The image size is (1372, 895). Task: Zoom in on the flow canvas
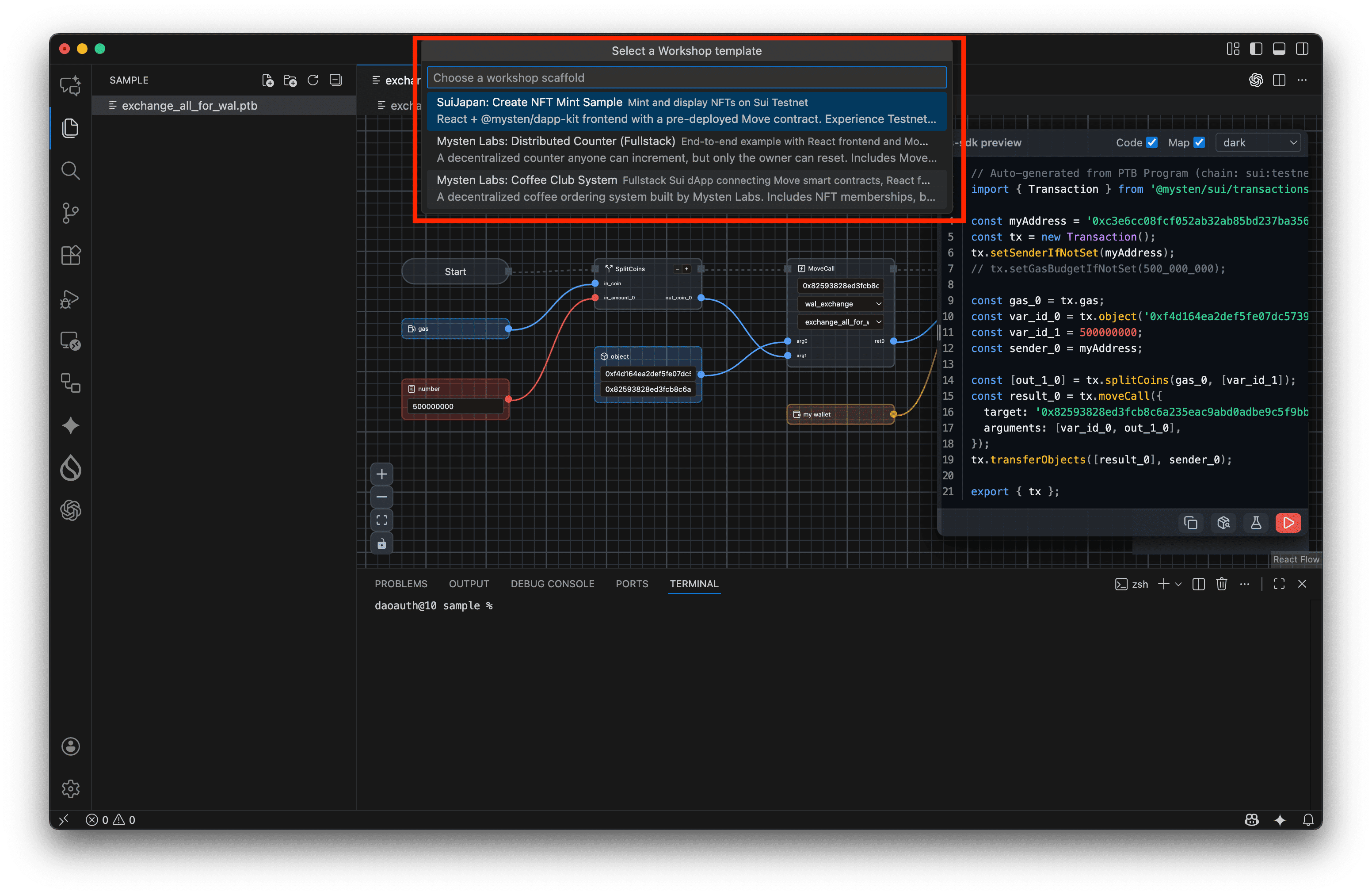(381, 474)
